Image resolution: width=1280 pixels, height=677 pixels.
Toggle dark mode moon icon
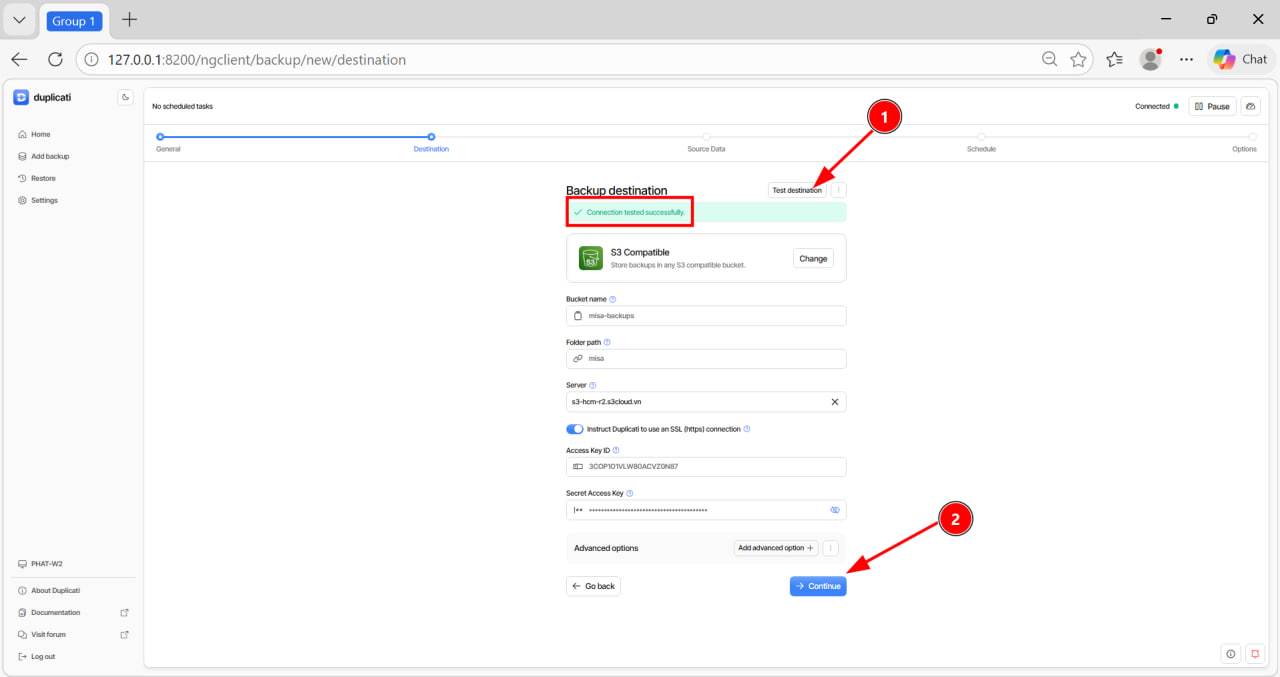click(125, 97)
